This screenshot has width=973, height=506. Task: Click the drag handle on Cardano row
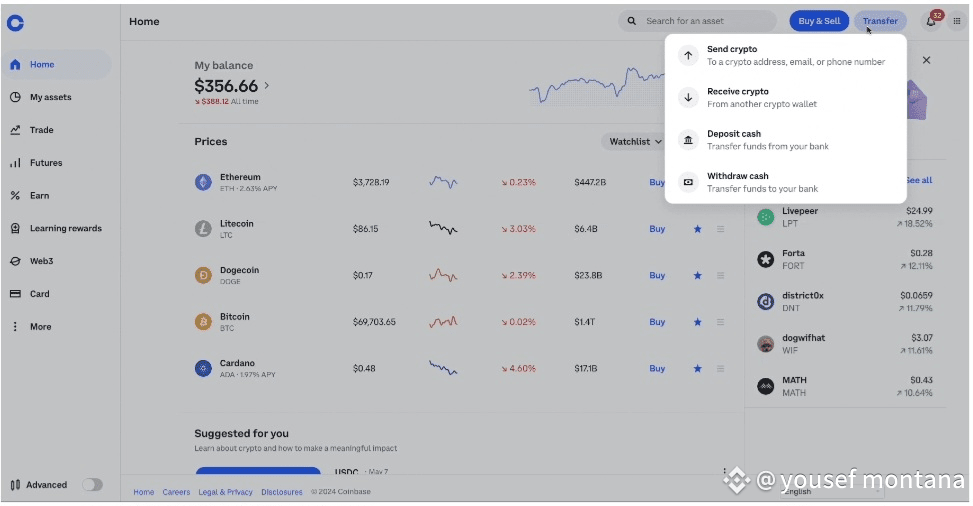click(720, 369)
